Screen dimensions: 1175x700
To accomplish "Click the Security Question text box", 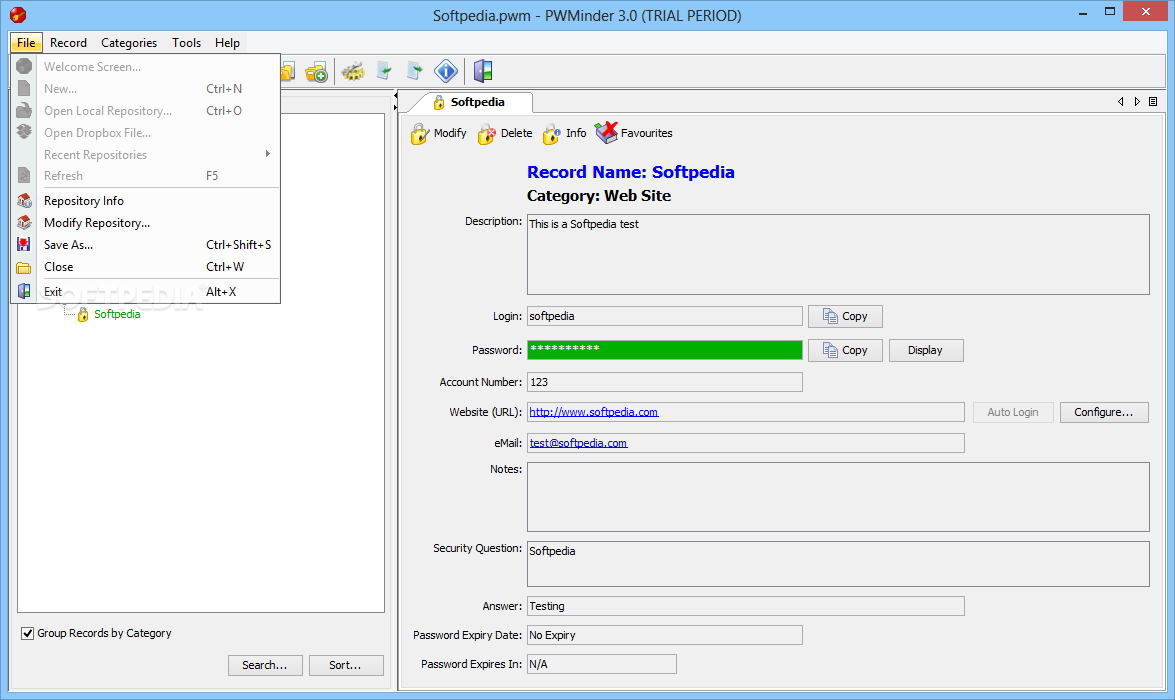I will pyautogui.click(x=838, y=564).
